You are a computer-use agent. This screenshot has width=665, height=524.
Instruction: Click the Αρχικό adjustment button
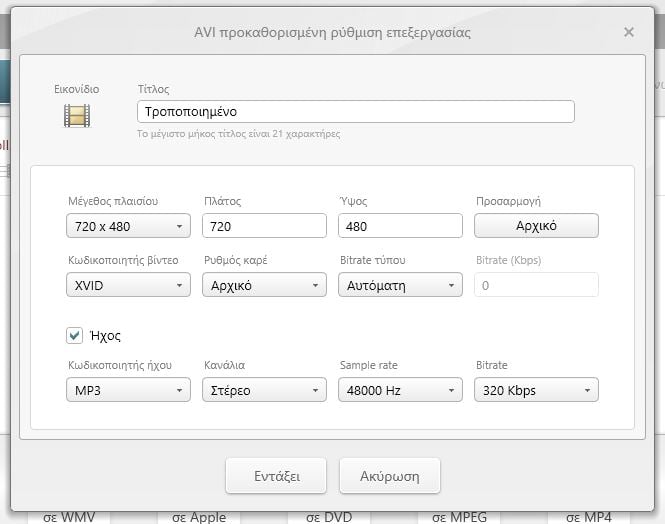[x=536, y=226]
